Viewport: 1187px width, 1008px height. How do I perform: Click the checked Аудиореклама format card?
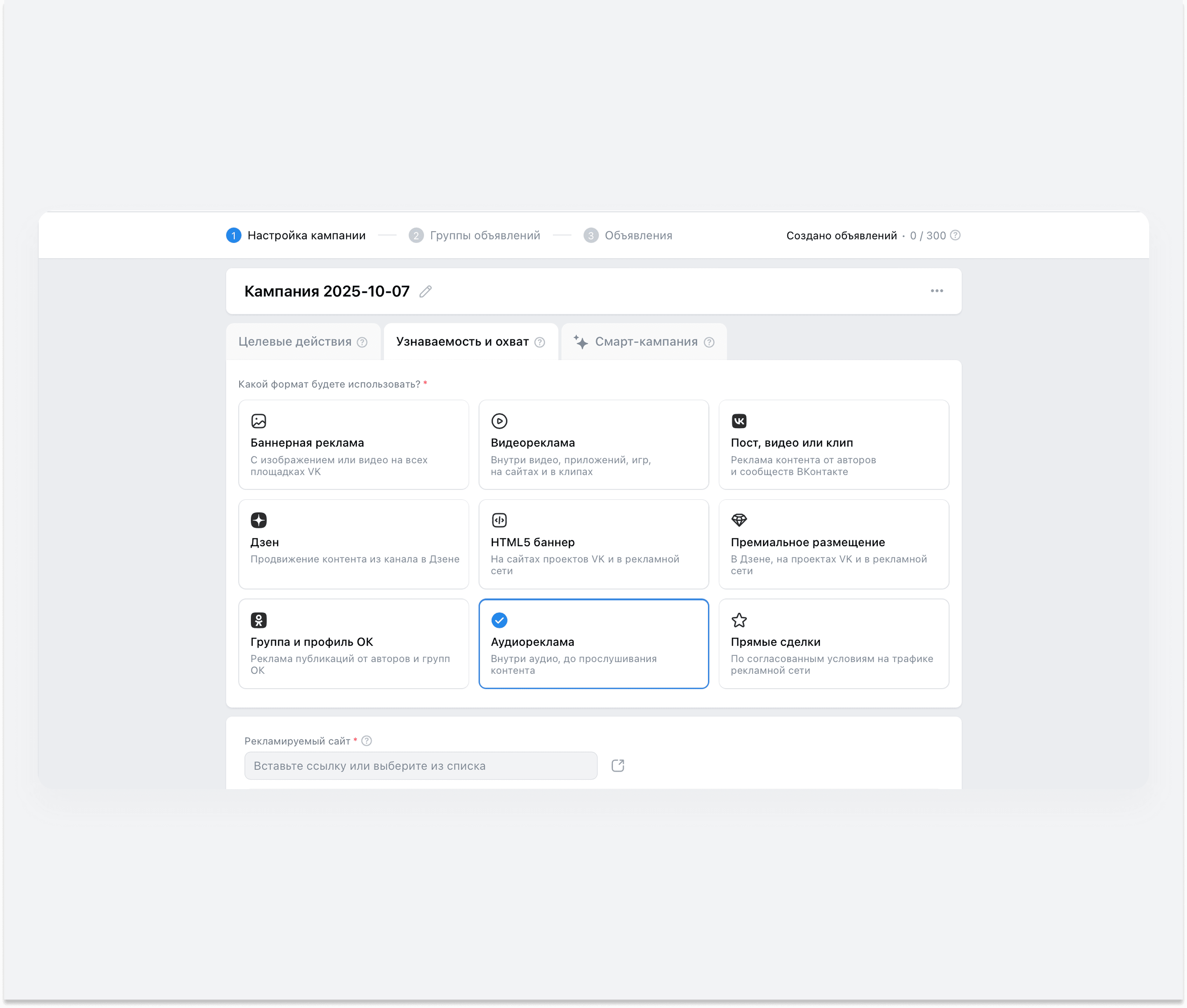(x=593, y=644)
